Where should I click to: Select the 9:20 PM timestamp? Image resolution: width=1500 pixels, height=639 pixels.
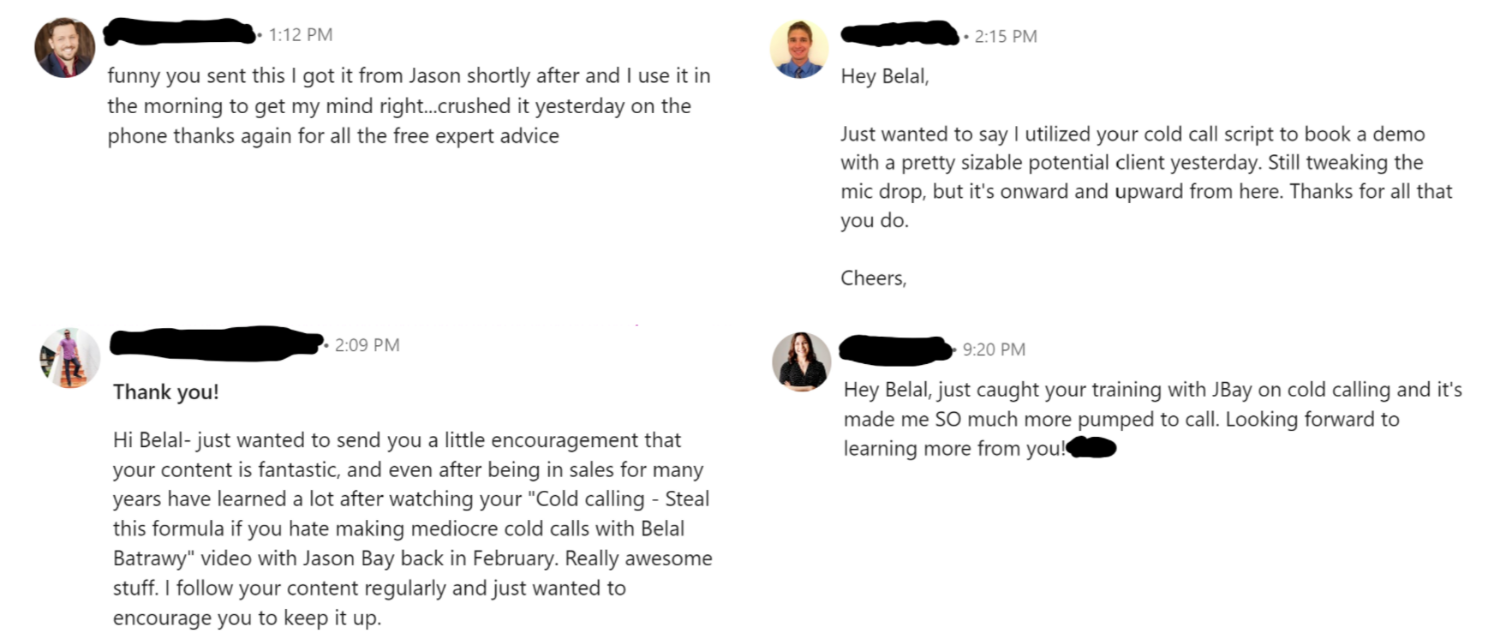(x=993, y=349)
